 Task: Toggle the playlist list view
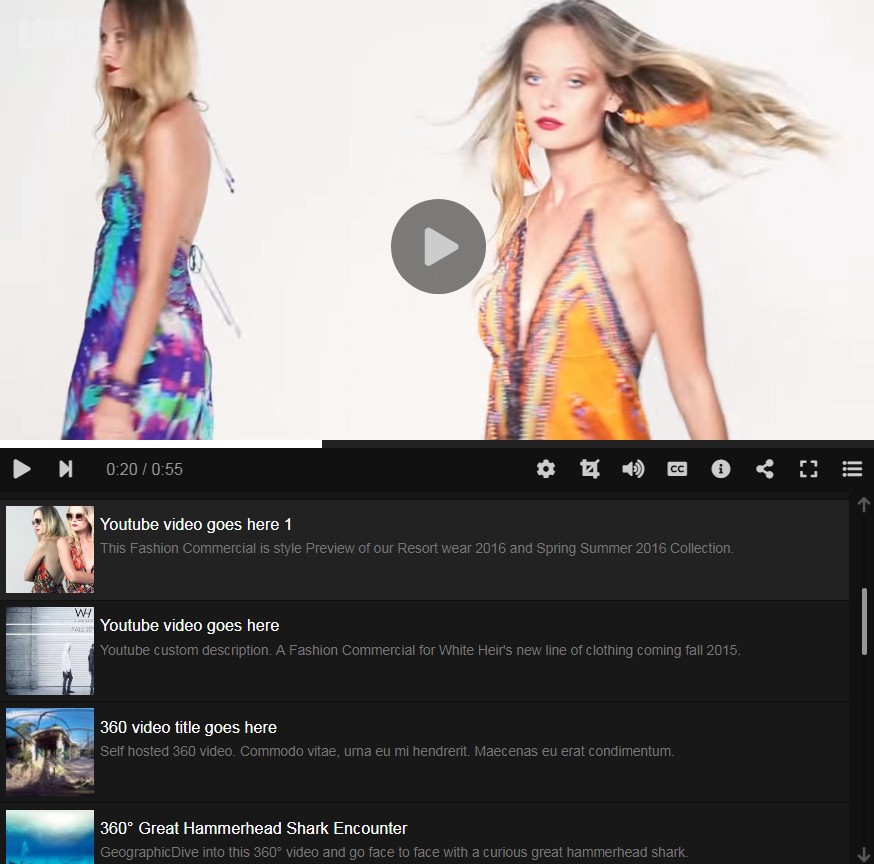(852, 469)
